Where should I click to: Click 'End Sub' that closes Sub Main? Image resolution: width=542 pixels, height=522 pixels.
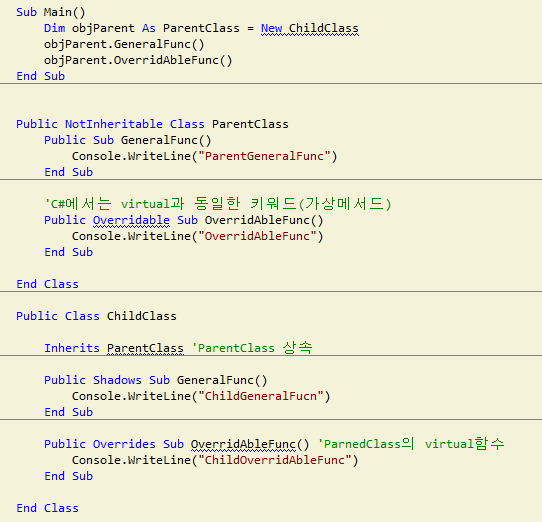point(40,76)
